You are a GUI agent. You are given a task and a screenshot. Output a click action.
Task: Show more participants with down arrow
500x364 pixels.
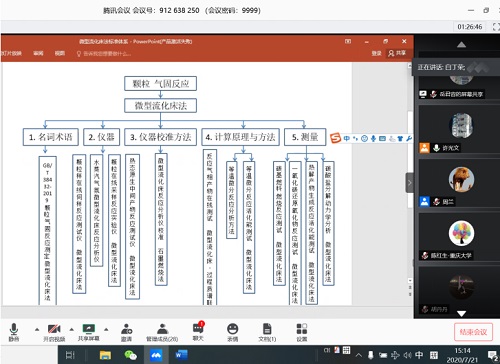pos(461,313)
